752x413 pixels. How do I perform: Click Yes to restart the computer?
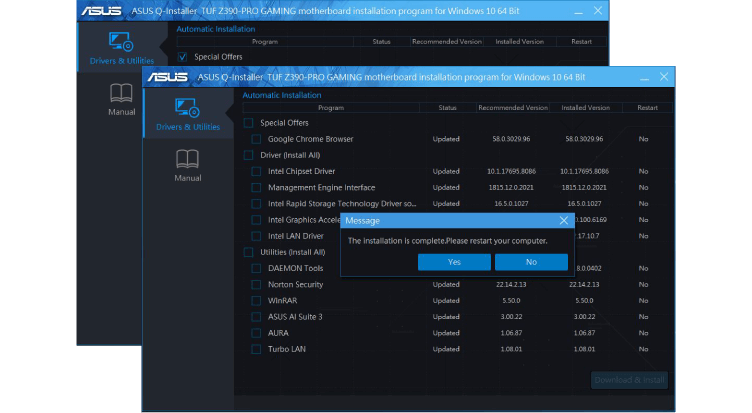(x=455, y=262)
